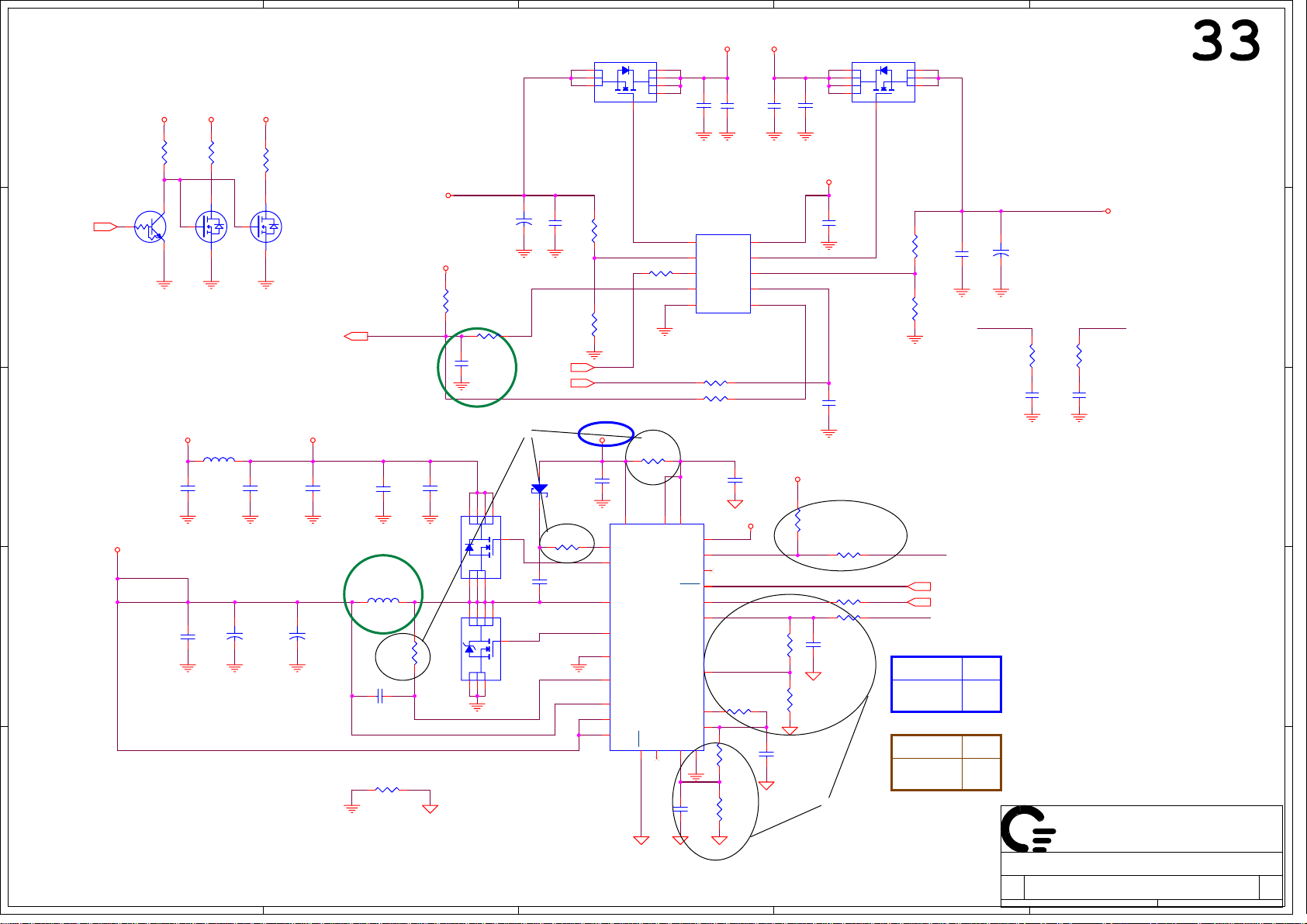Select the large controller IC rectangle
Screen dimensions: 1307x924
click(x=657, y=637)
